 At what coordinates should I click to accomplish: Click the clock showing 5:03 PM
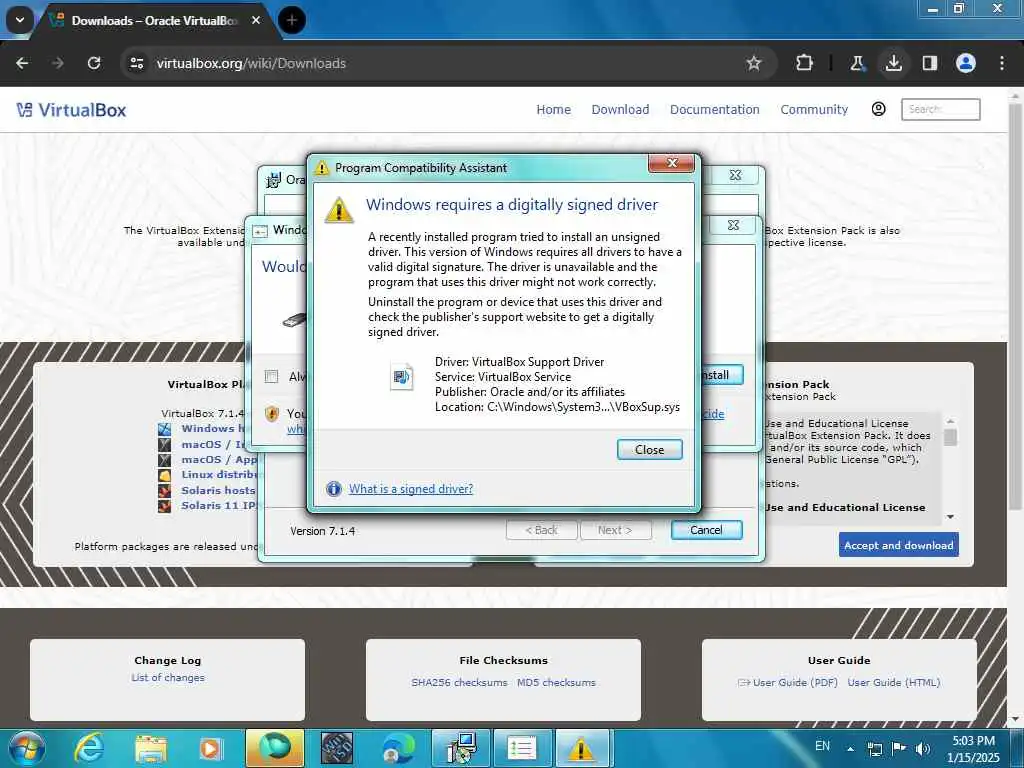(973, 741)
